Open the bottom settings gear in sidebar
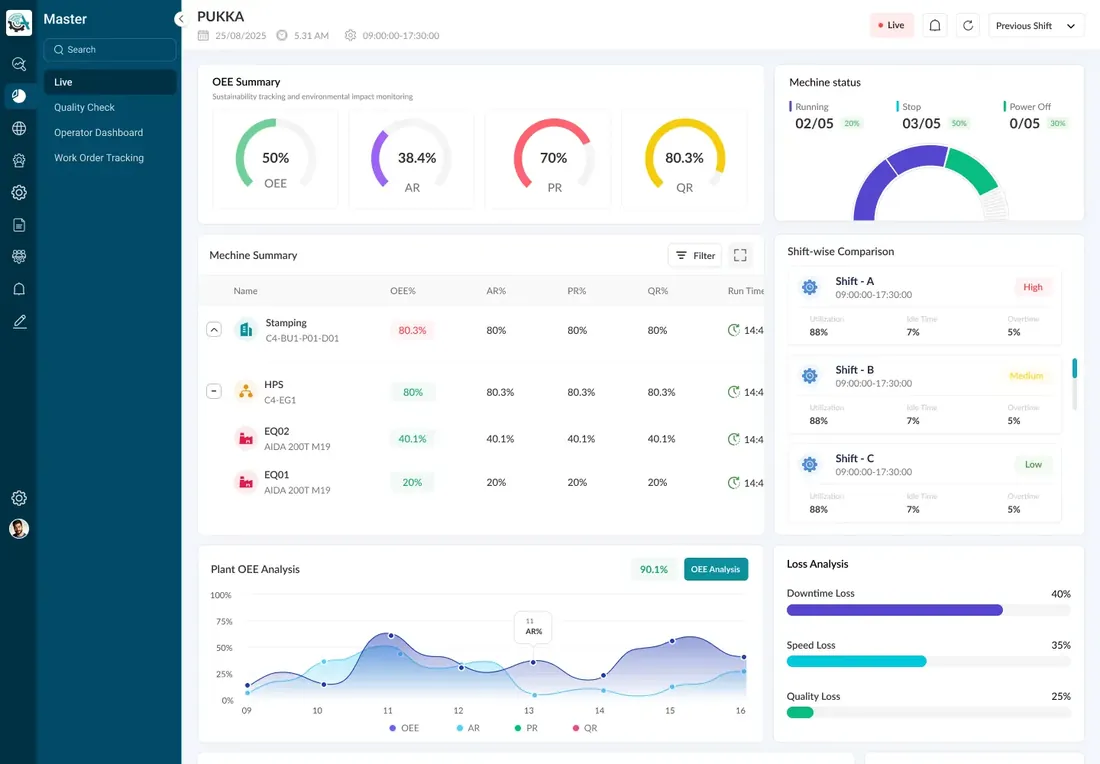 (19, 498)
